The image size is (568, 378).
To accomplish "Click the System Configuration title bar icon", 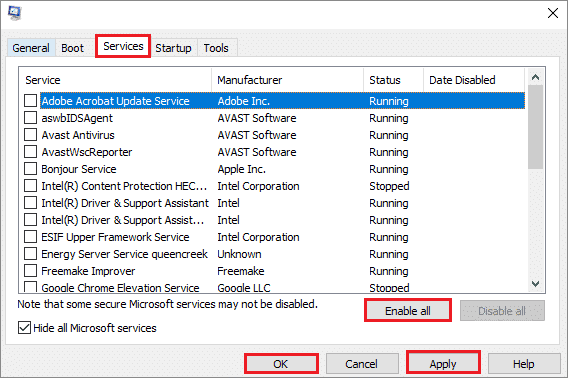I will point(14,13).
